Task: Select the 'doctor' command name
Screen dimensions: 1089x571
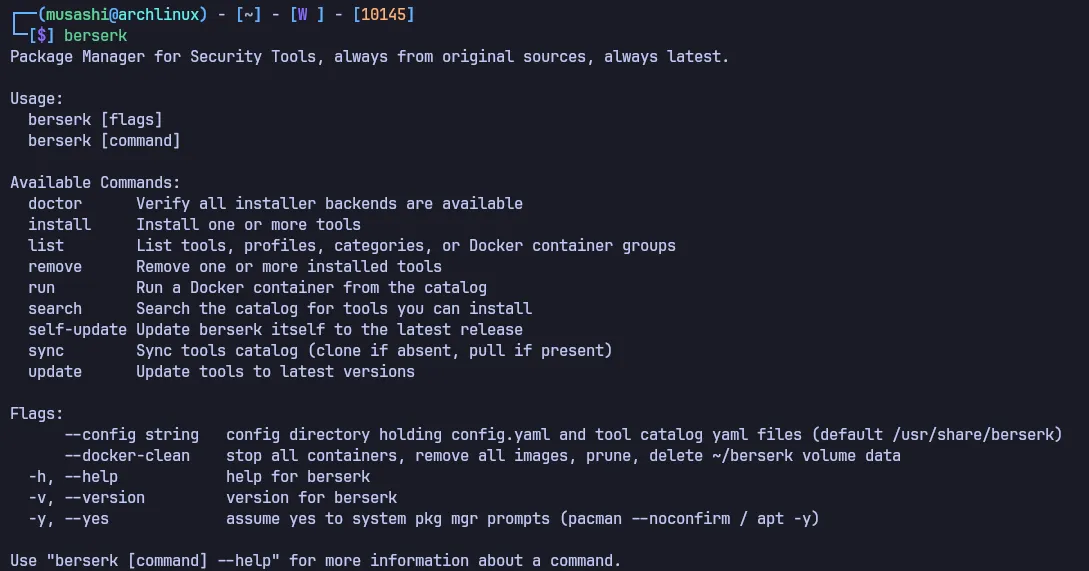Action: pos(55,204)
